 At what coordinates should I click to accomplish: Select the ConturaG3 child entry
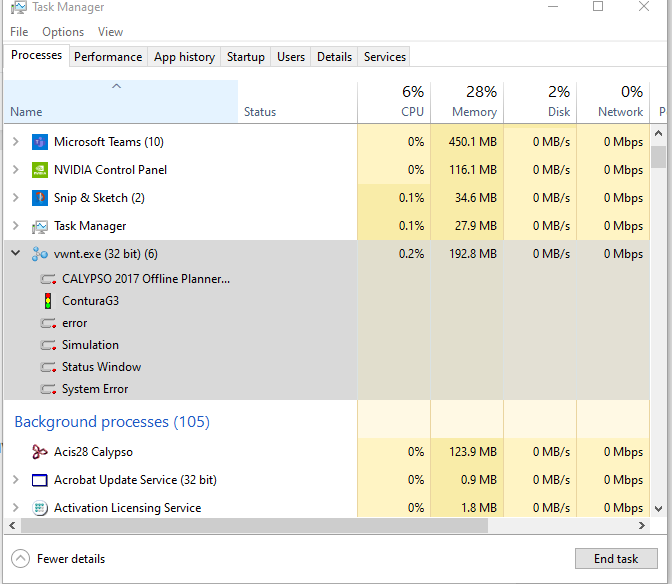point(90,301)
